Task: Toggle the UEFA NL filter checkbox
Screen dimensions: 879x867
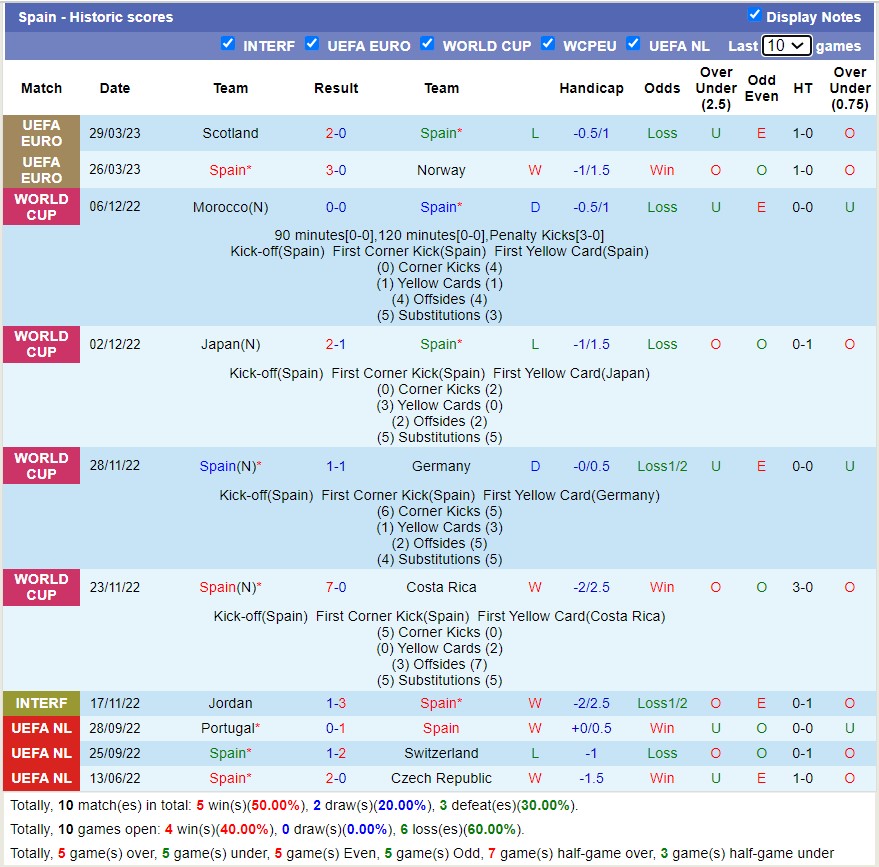Action: click(x=633, y=44)
